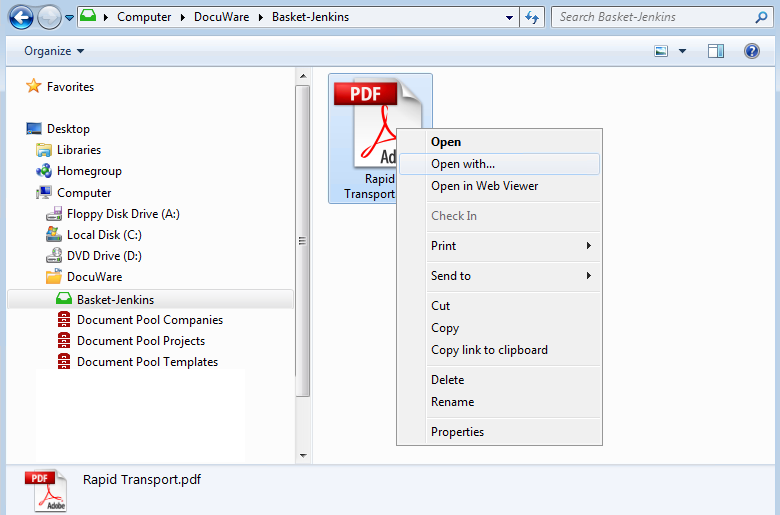Click the Libraries folder icon
This screenshot has height=515, width=780.
click(44, 150)
